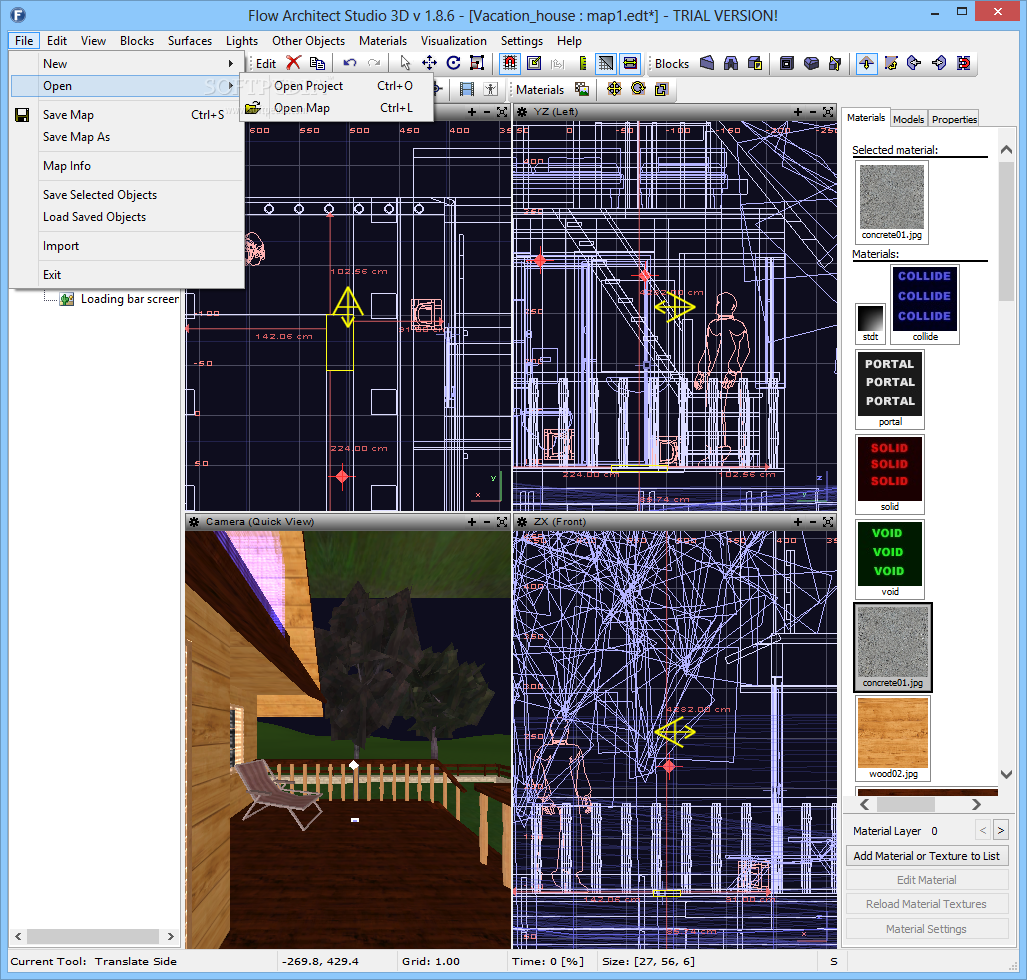Click the block right-arrow icon
Image resolution: width=1027 pixels, height=980 pixels.
[x=939, y=63]
